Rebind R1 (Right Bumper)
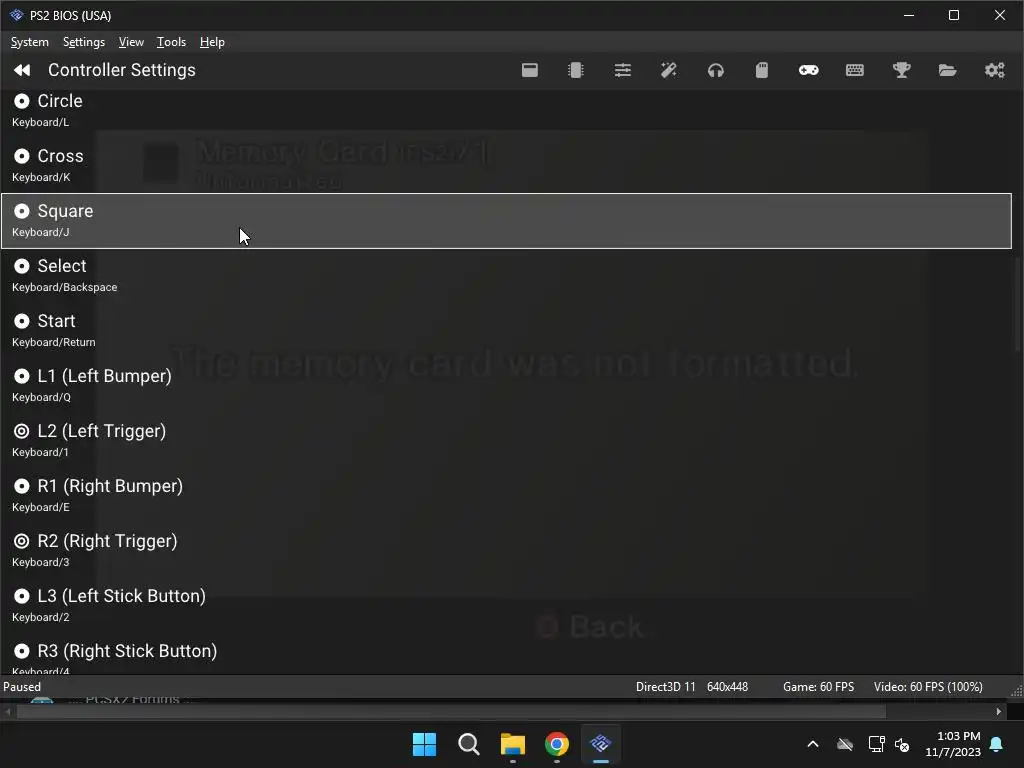1024x768 pixels. 506,495
